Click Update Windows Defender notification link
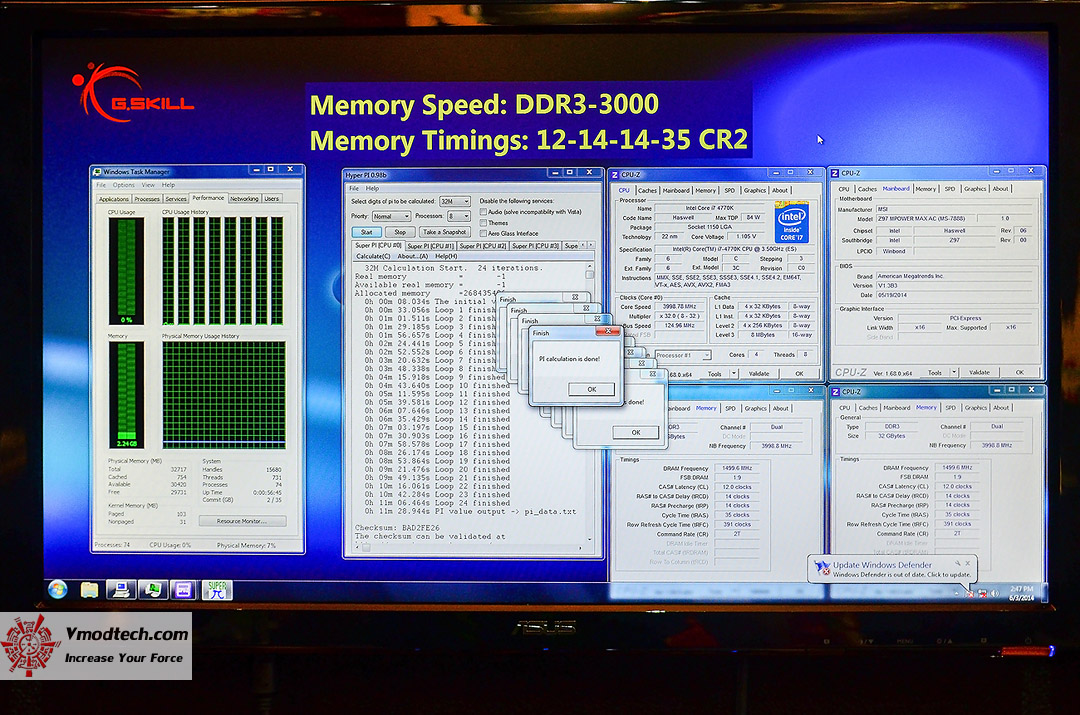 pyautogui.click(x=882, y=564)
